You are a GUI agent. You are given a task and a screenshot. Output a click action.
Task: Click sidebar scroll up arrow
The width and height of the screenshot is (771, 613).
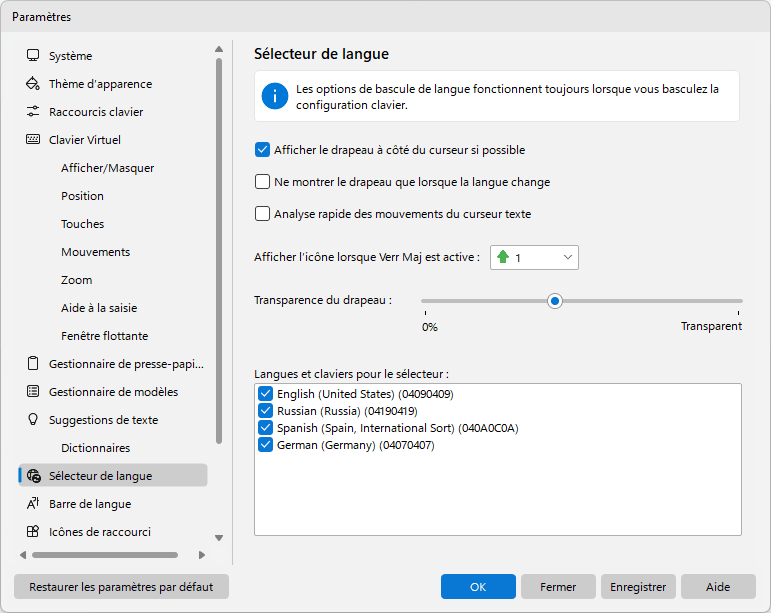pos(219,49)
